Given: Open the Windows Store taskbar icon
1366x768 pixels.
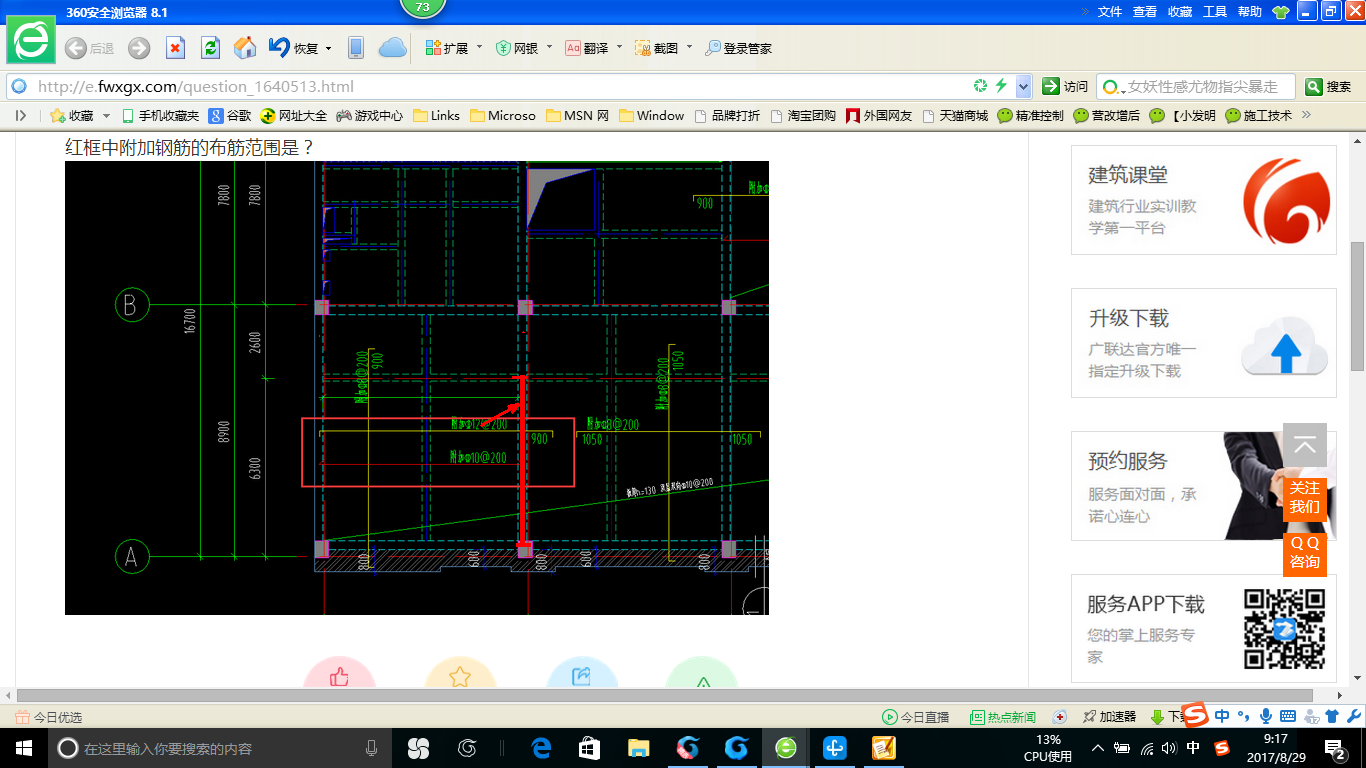Looking at the screenshot, I should pyautogui.click(x=590, y=748).
